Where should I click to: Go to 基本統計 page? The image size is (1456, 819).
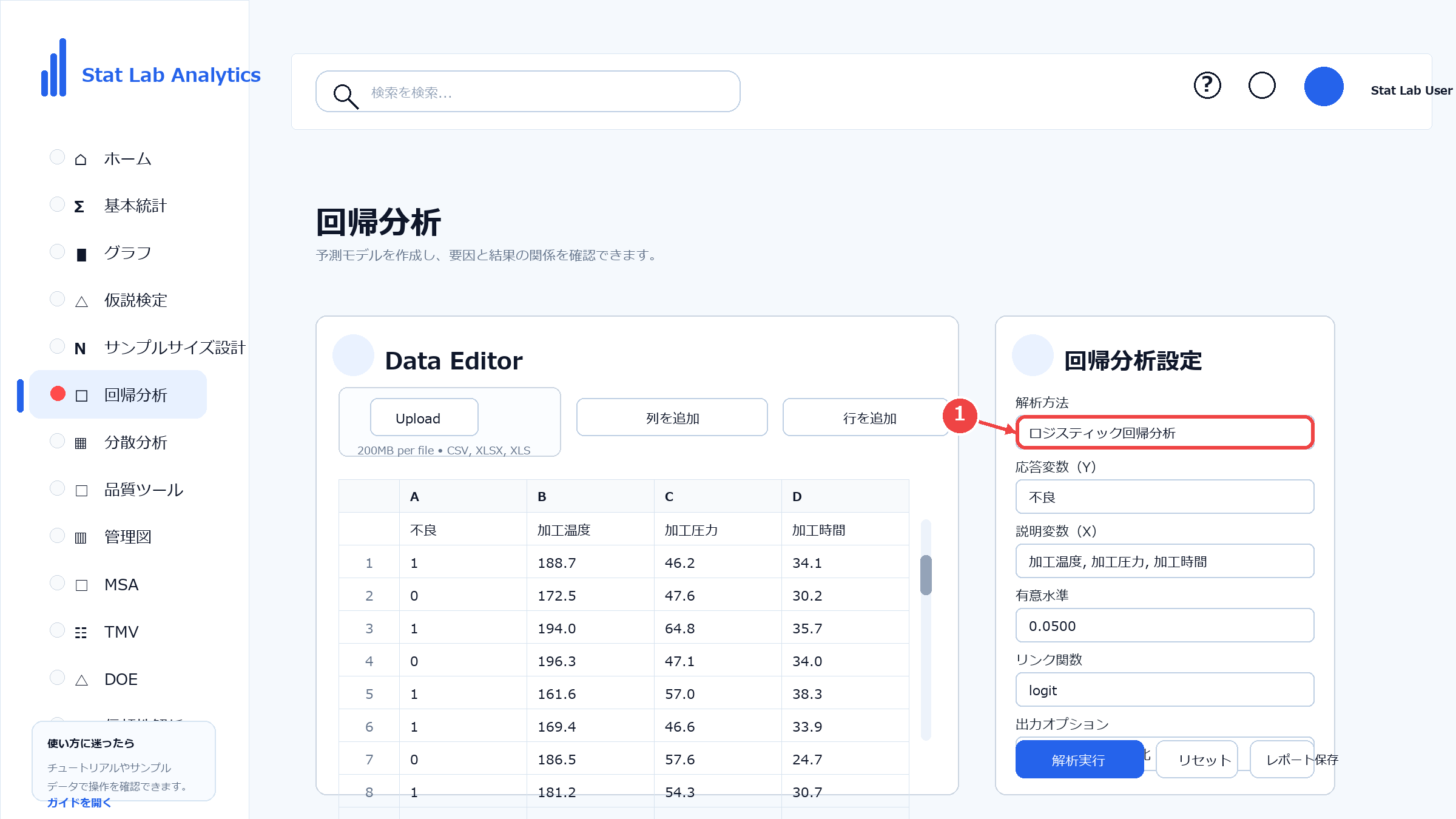click(x=135, y=206)
